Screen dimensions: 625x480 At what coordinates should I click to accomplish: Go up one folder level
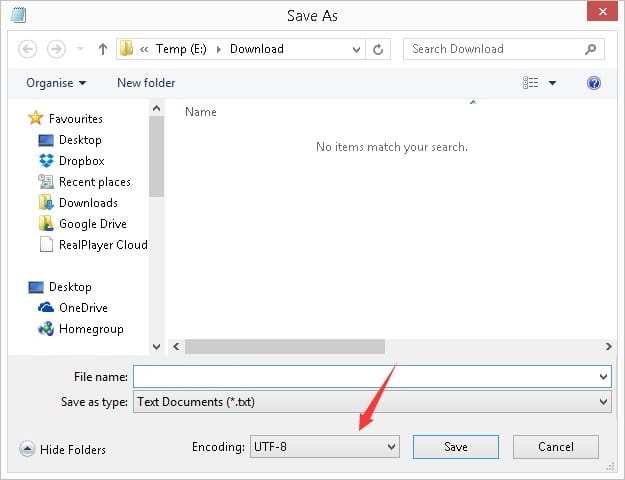(103, 49)
